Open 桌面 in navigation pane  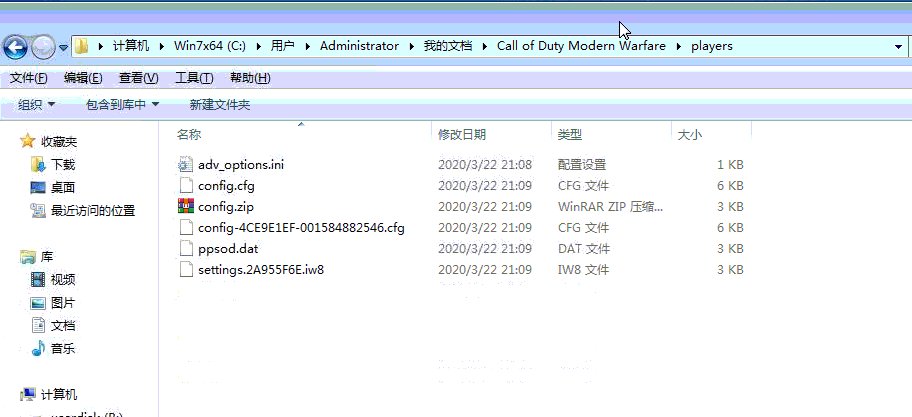click(x=63, y=188)
